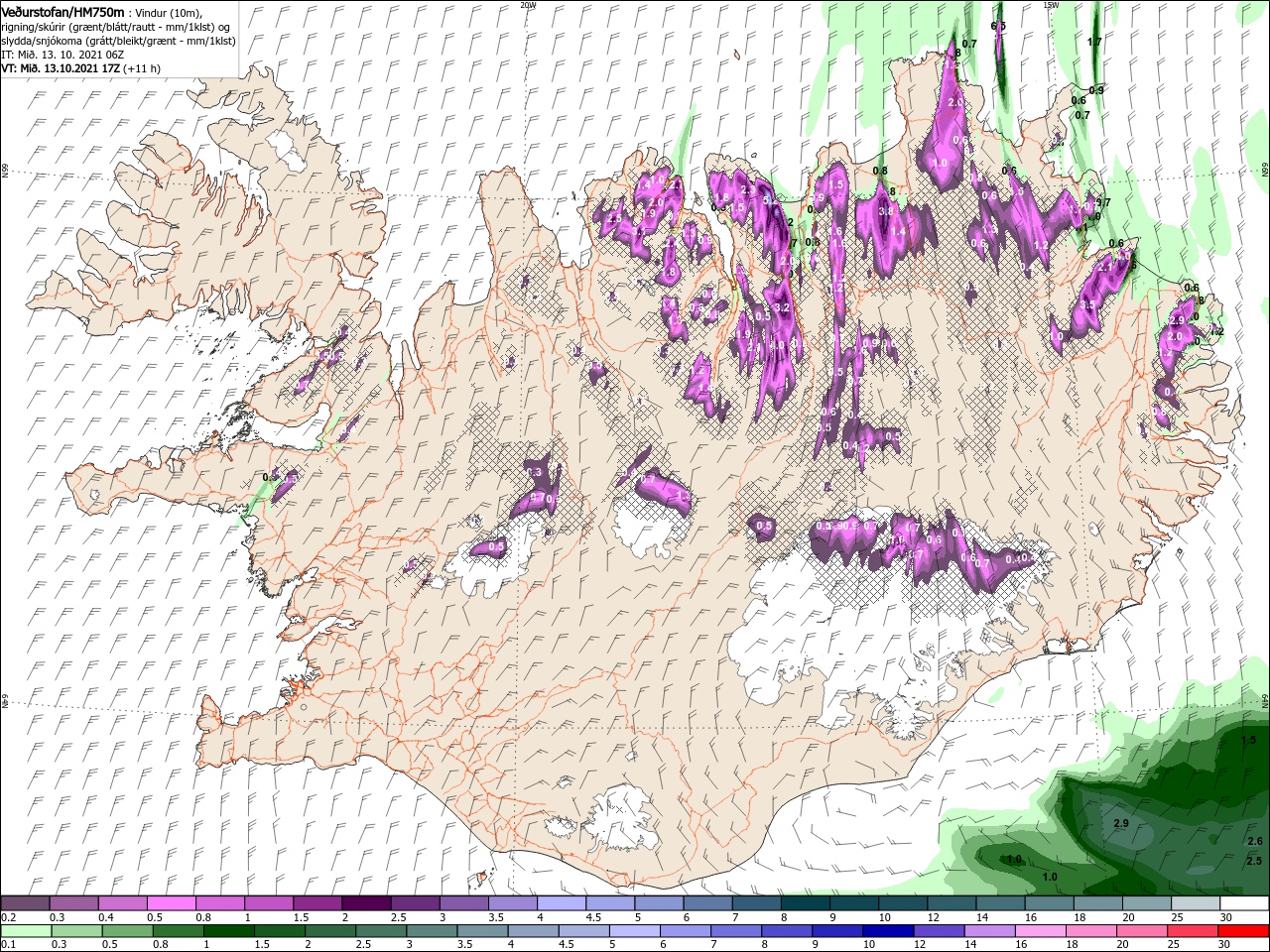Click the 2.6 value in the south-east rain area
This screenshot has height=952, width=1270.
(x=1254, y=841)
